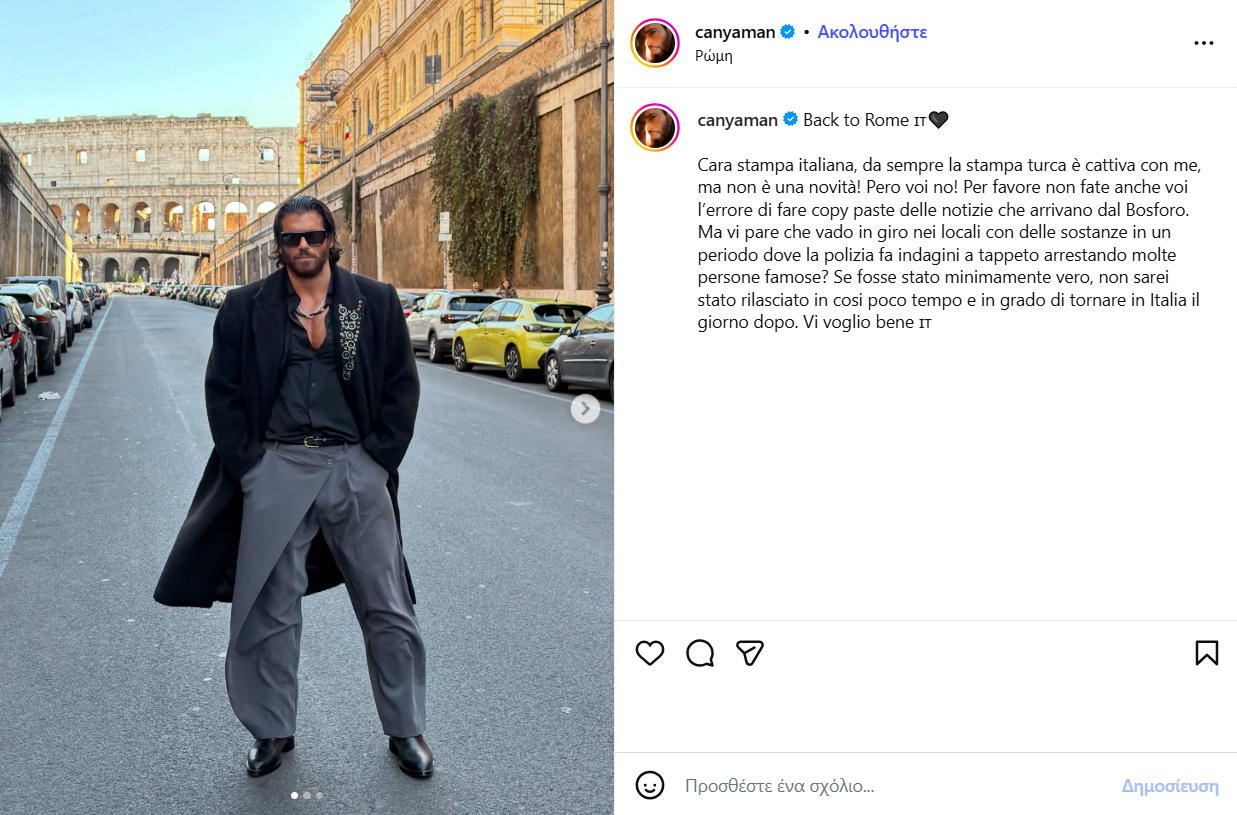The width and height of the screenshot is (1237, 815).
Task: Click the verified badge beside header username
Action: [x=788, y=32]
